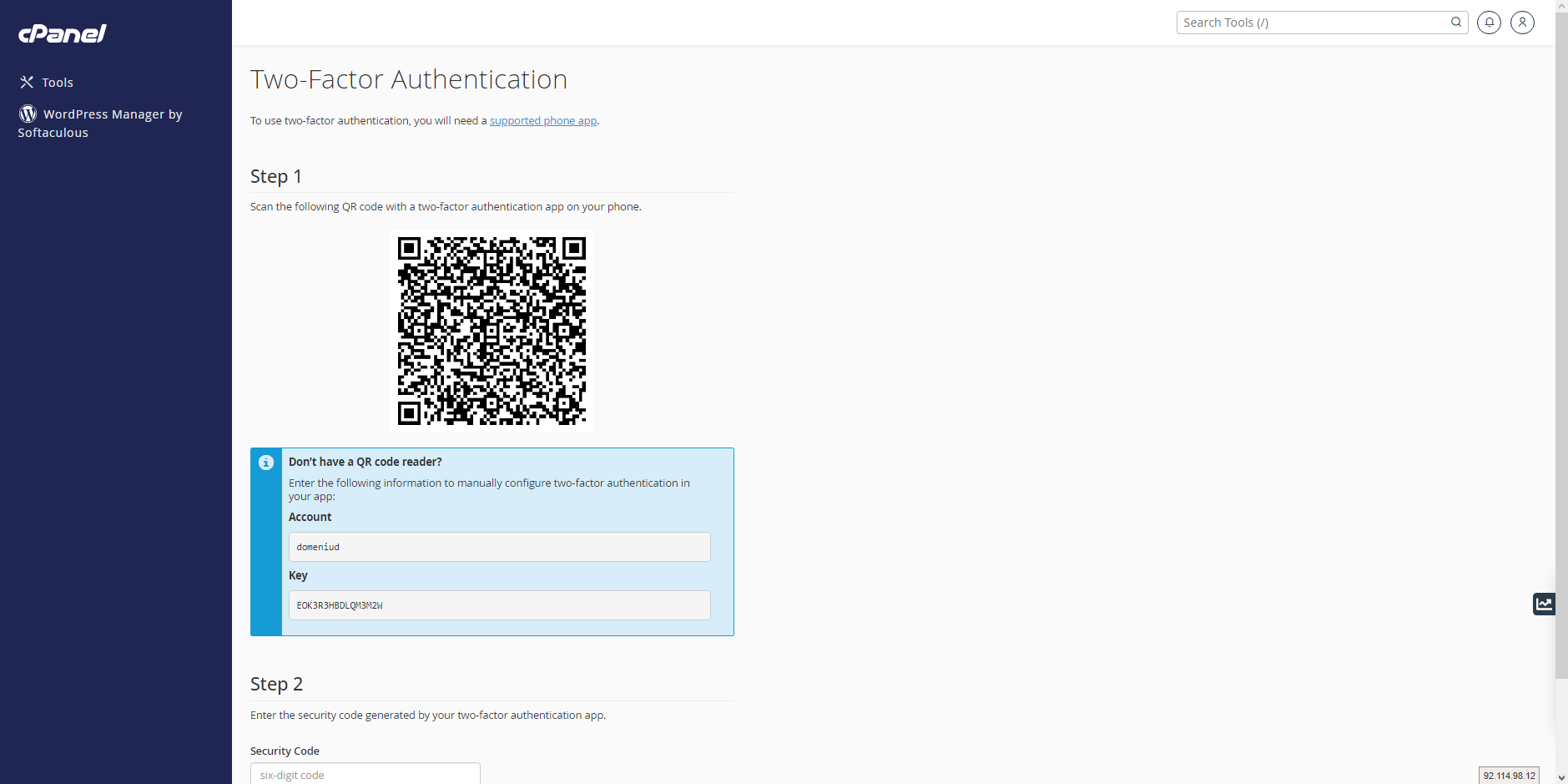Click the IP address 92.114.98.12 badge
Screen dimensions: 1568x784
pyautogui.click(x=1509, y=776)
